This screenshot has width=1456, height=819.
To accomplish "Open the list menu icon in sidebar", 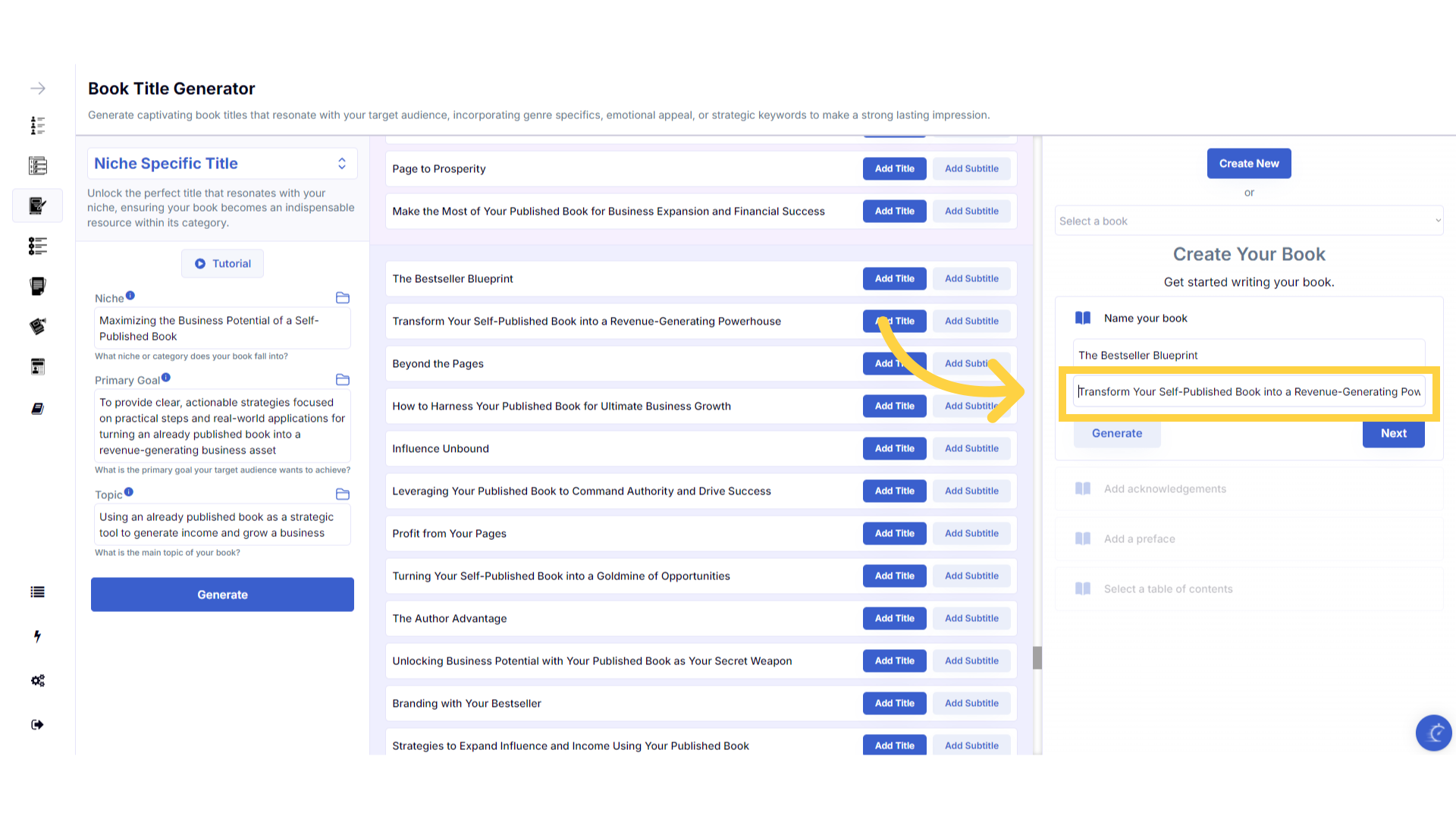I will pos(37,592).
